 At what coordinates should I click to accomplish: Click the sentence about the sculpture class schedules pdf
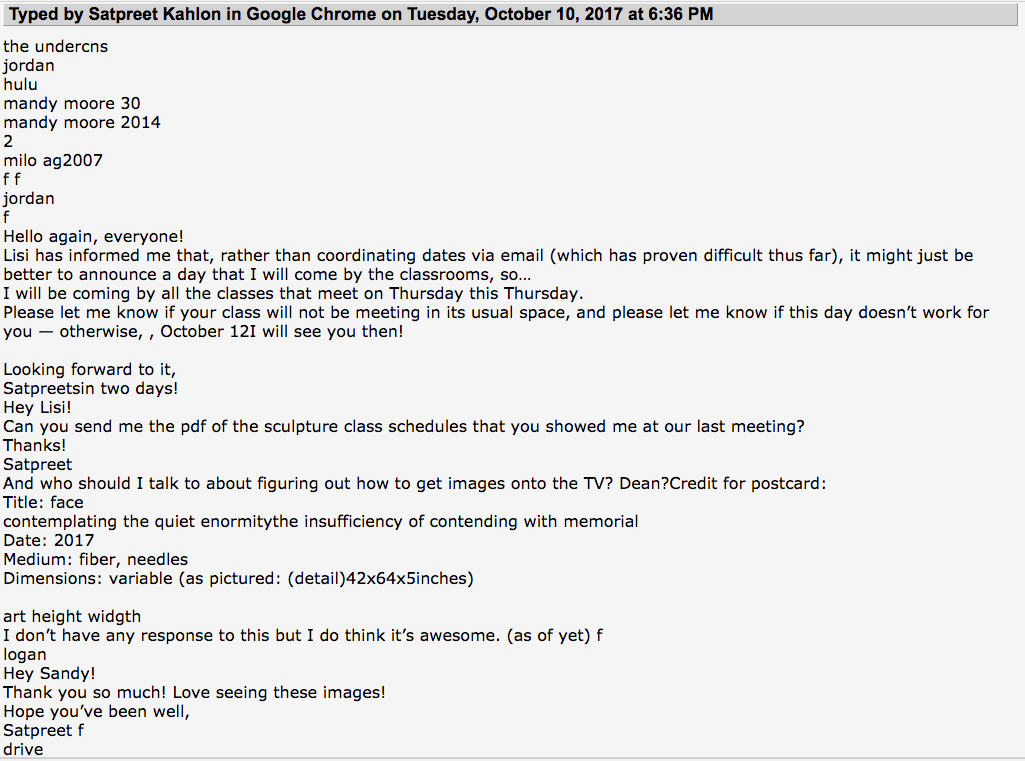[x=404, y=426]
